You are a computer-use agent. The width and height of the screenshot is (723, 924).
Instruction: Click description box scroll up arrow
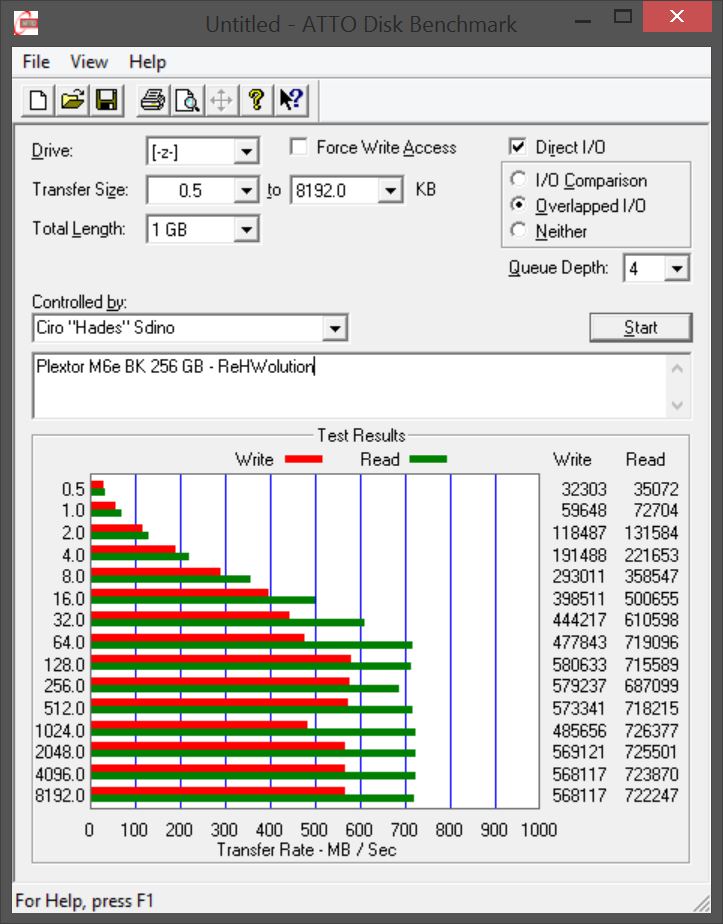click(677, 369)
